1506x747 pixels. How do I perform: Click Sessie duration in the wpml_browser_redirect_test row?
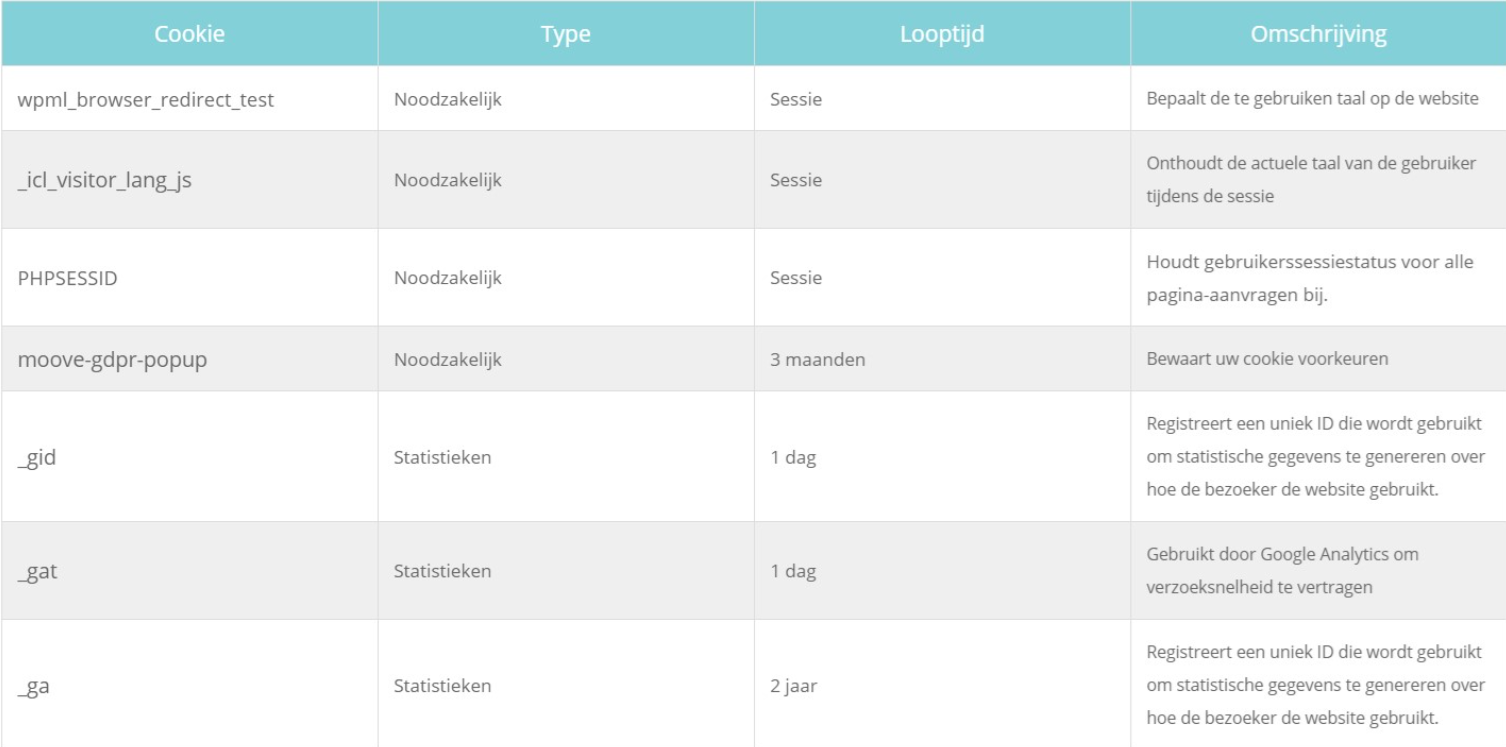coord(795,100)
